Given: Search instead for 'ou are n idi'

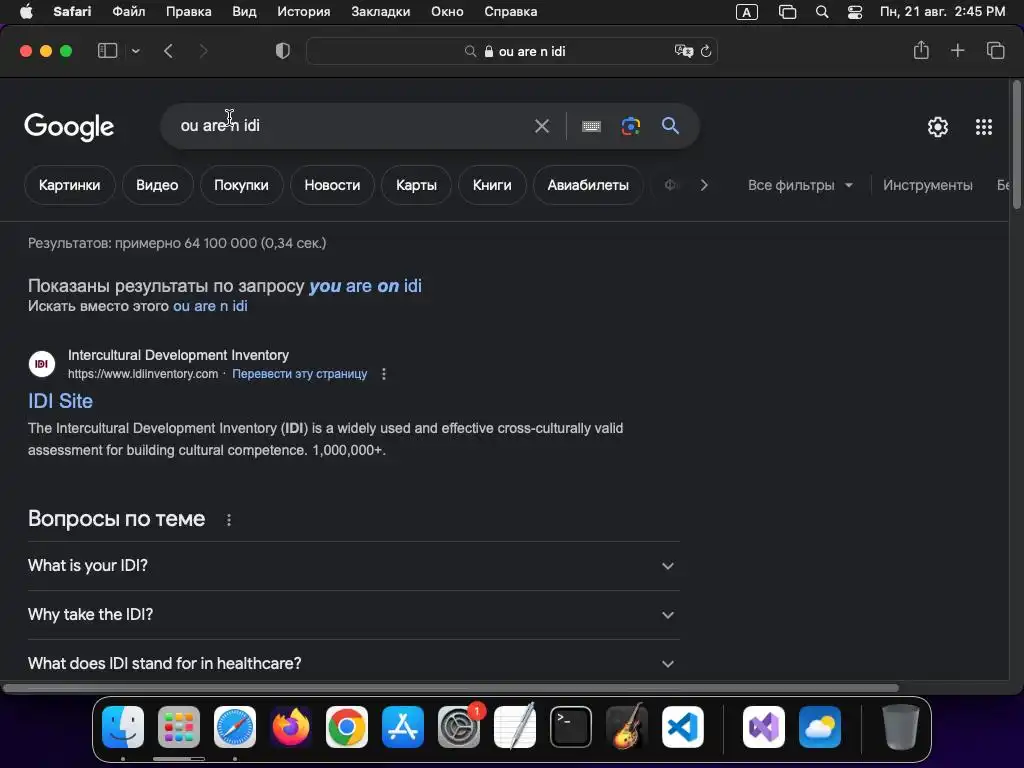Looking at the screenshot, I should tap(210, 306).
